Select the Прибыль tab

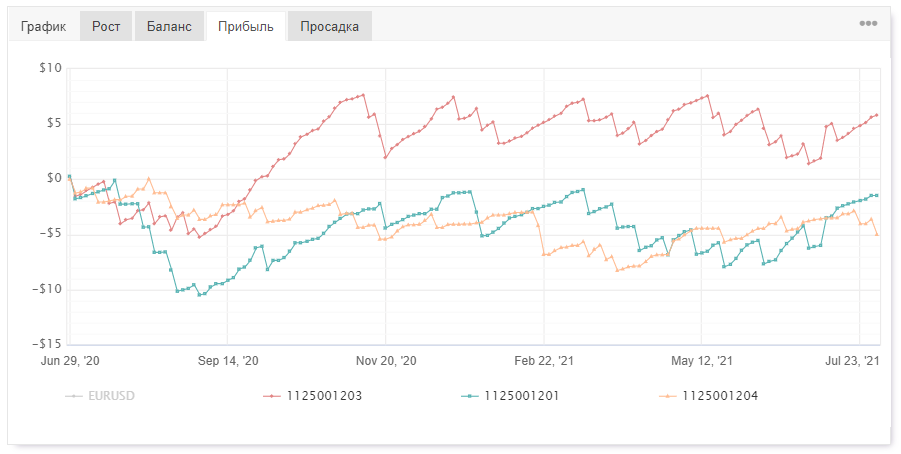246,26
